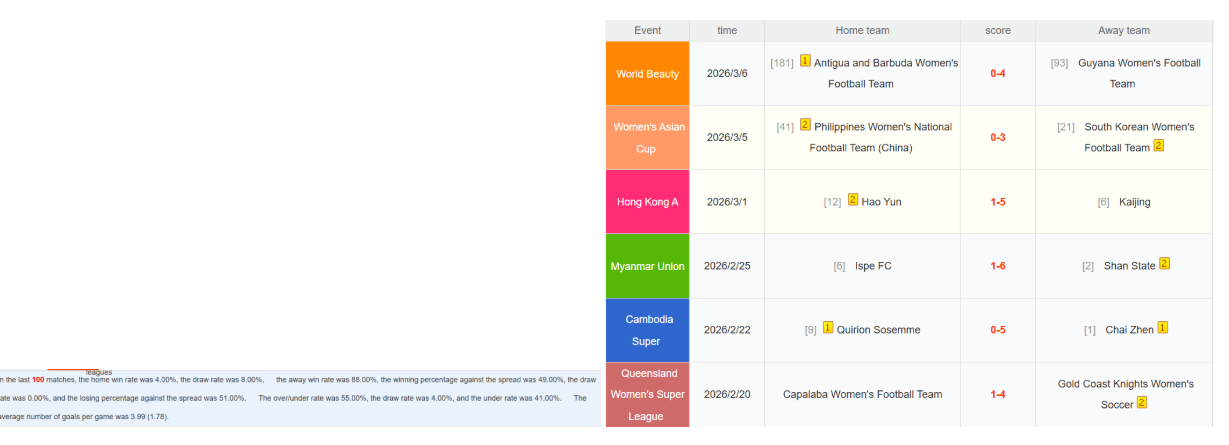
Task: Click yellow card icon beside Shan State
Action: [x=1164, y=264]
